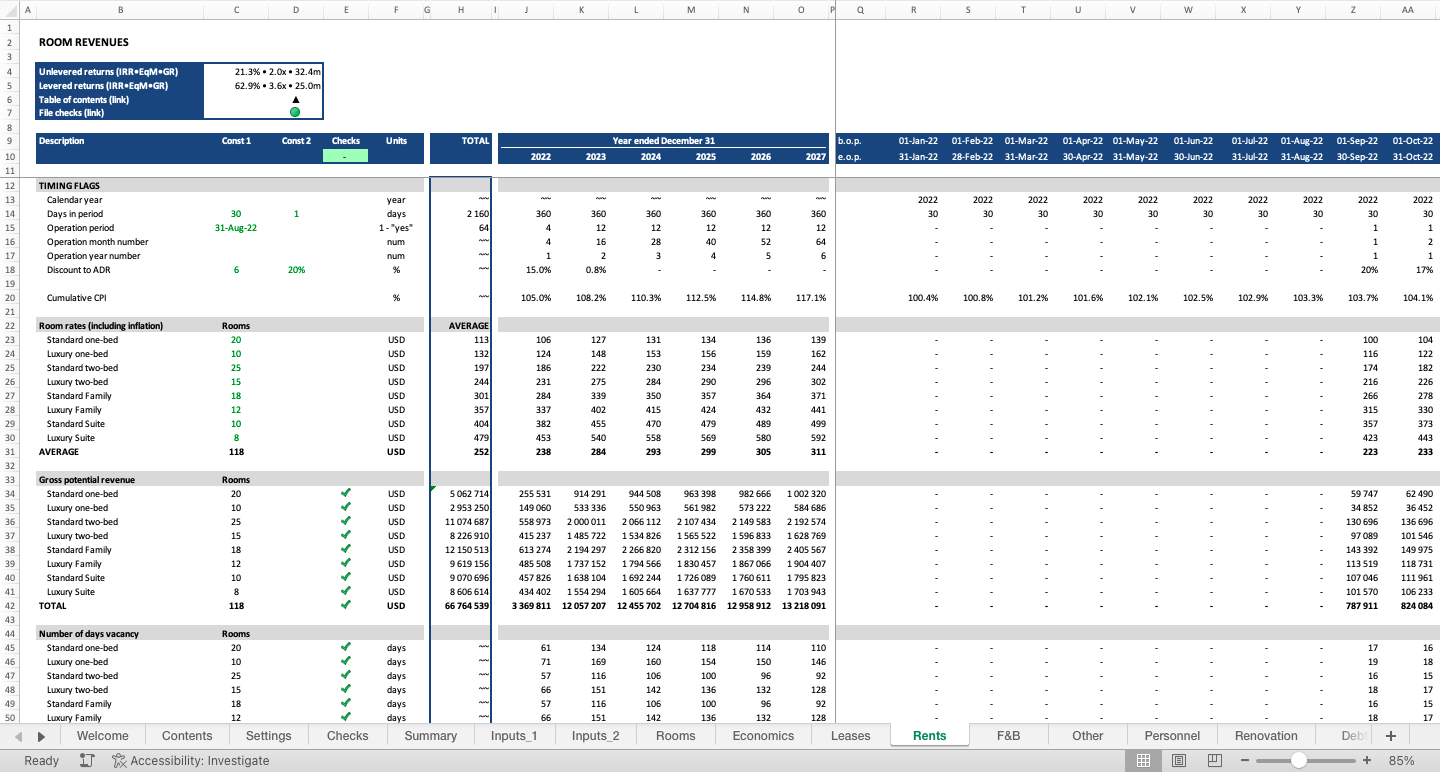This screenshot has width=1440, height=772.
Task: Adjust the zoom slider handle
Action: (1298, 761)
